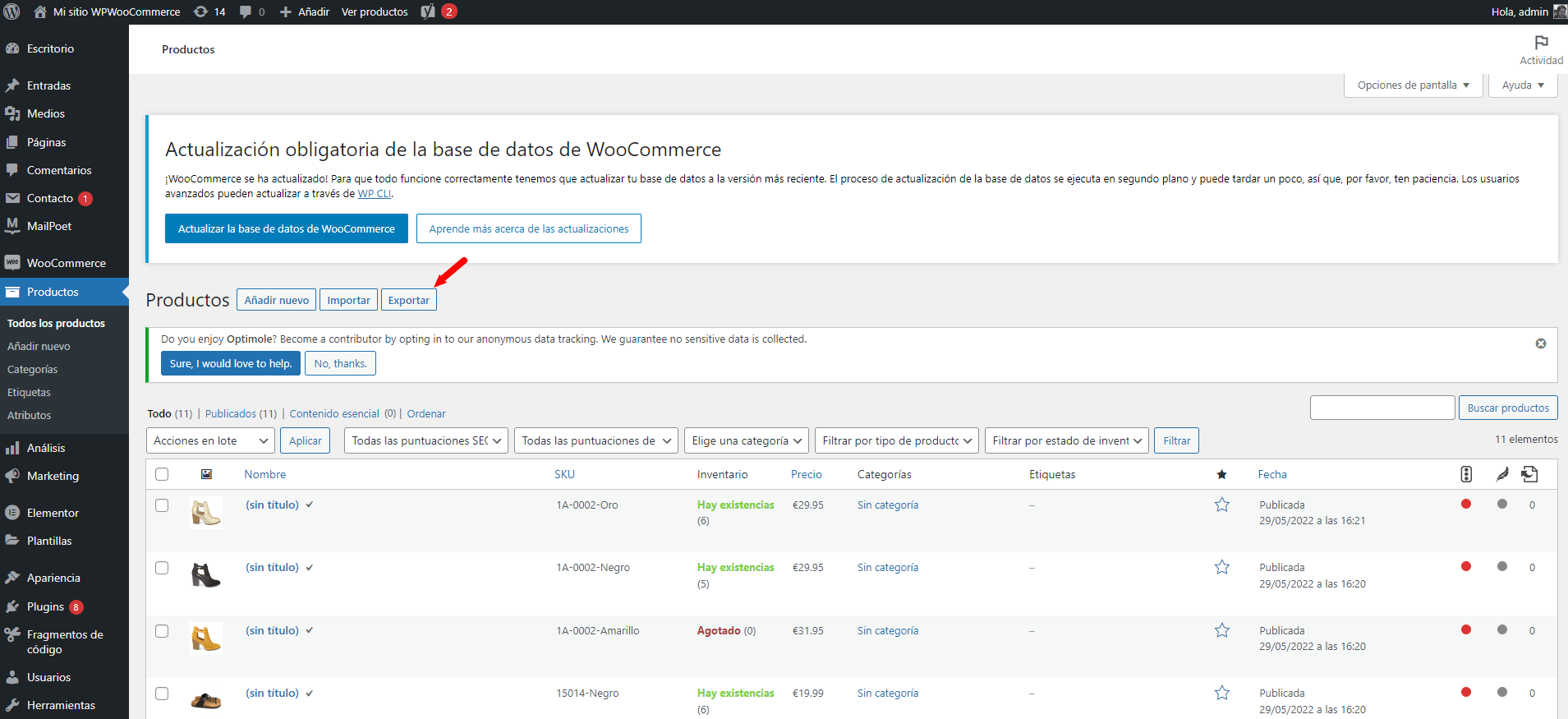Select all products with header checkbox
Screen dimensions: 1568x719
click(x=162, y=474)
